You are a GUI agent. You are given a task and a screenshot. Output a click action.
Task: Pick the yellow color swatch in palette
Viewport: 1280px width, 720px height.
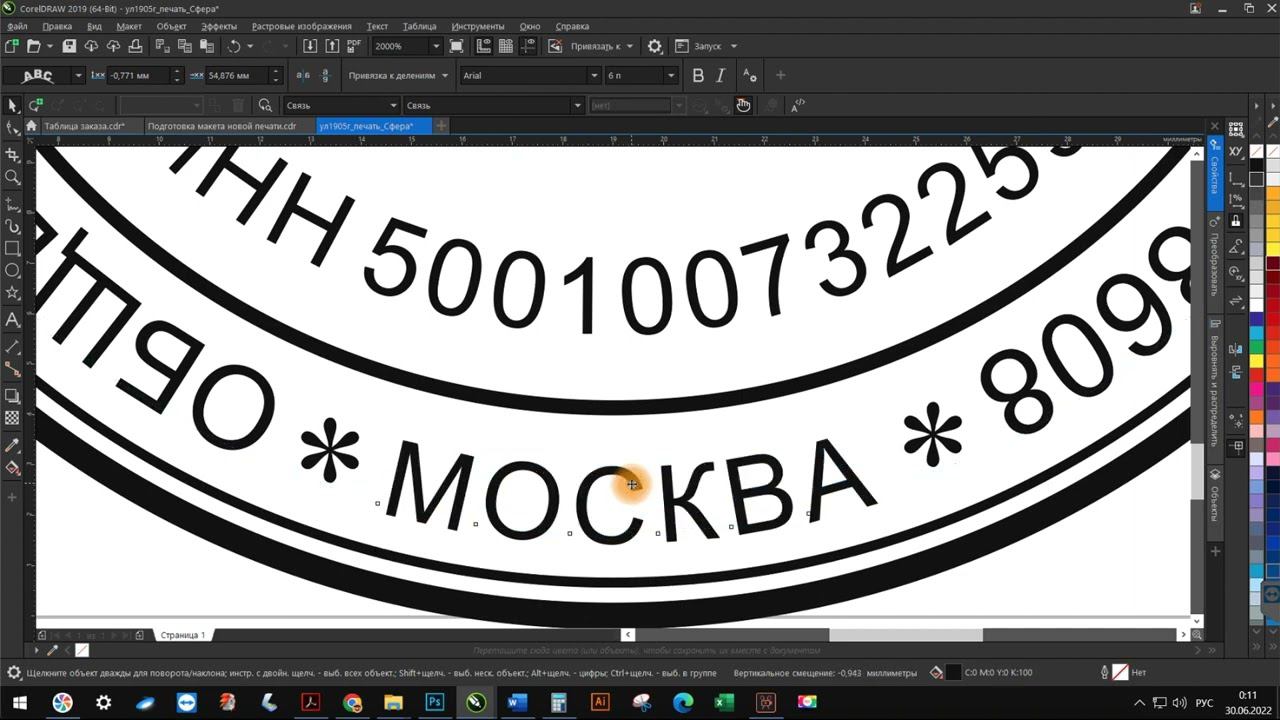click(x=1256, y=361)
